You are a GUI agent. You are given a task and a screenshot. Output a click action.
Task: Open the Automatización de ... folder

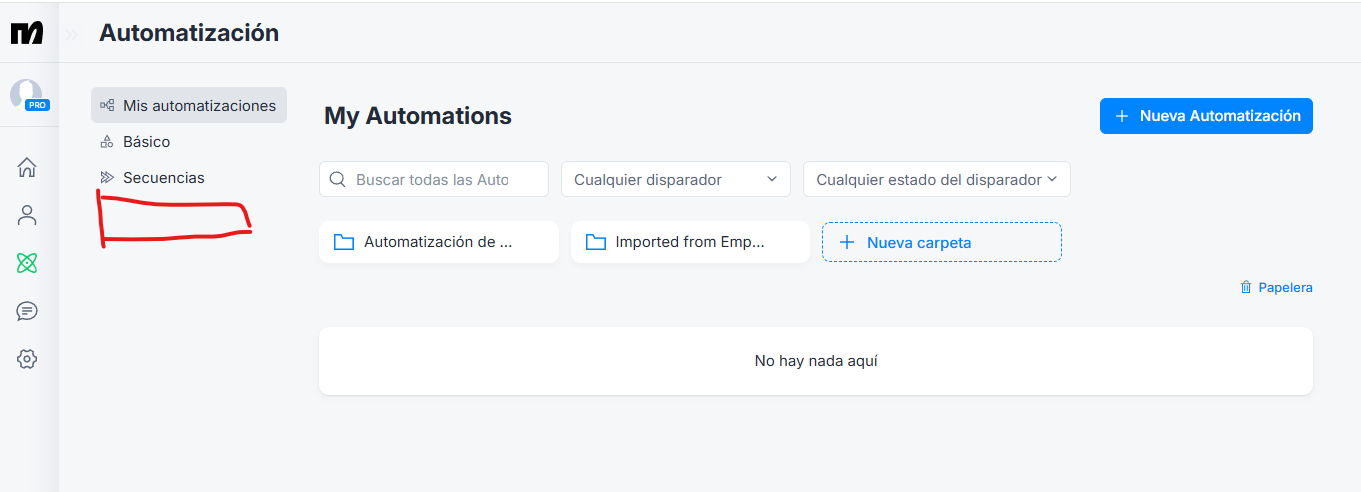[439, 242]
